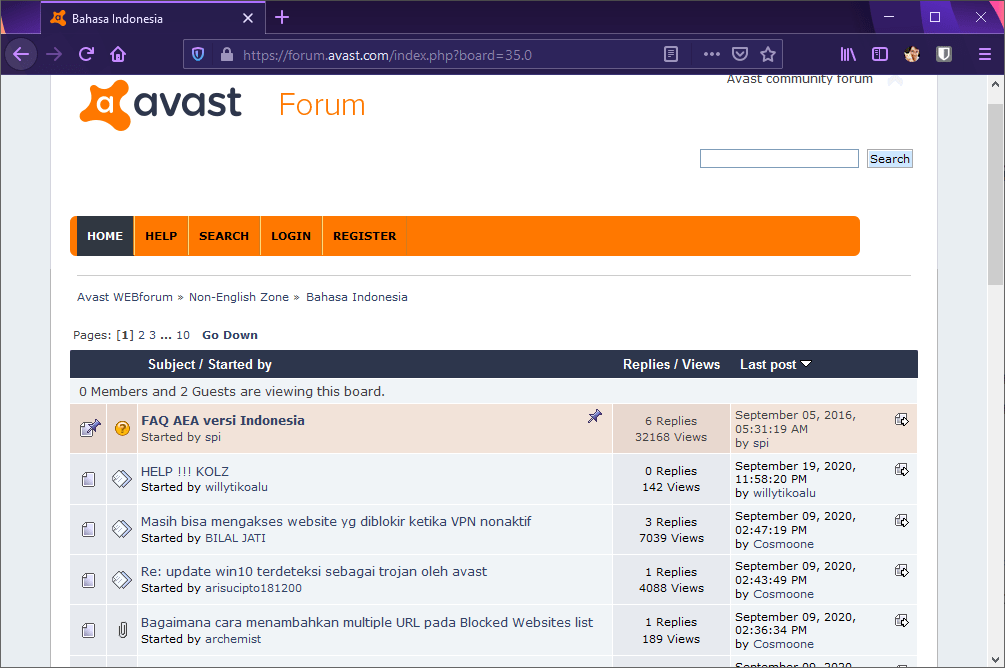Click the tracking protection shield icon
The image size is (1005, 668).
[x=198, y=54]
